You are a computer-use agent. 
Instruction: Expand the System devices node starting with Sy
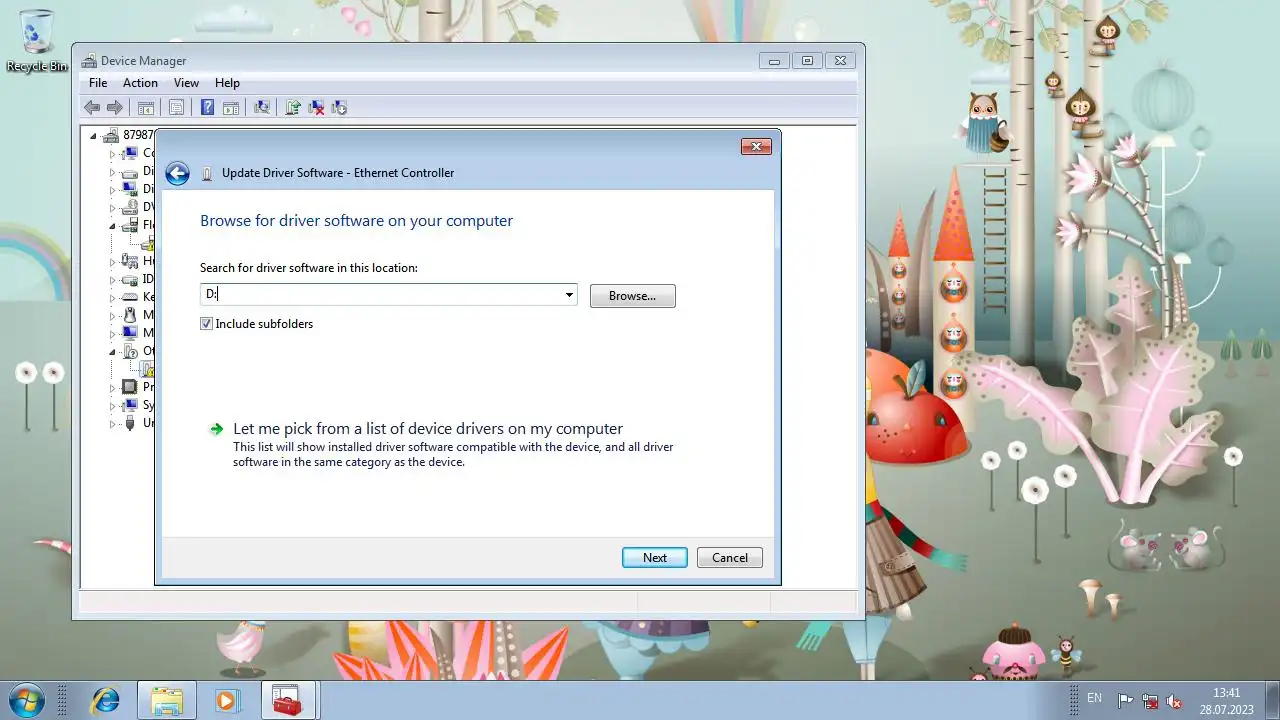click(112, 406)
